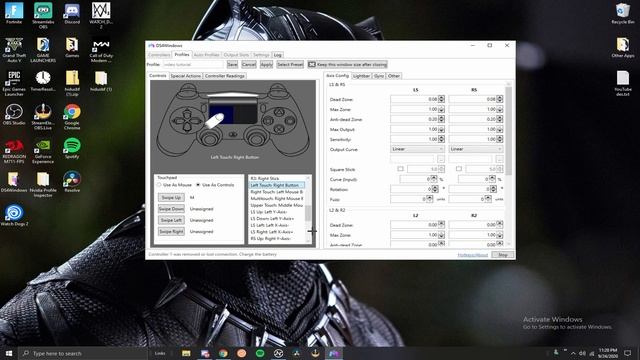Open Redragon M711-FPS software icon

pos(14,151)
